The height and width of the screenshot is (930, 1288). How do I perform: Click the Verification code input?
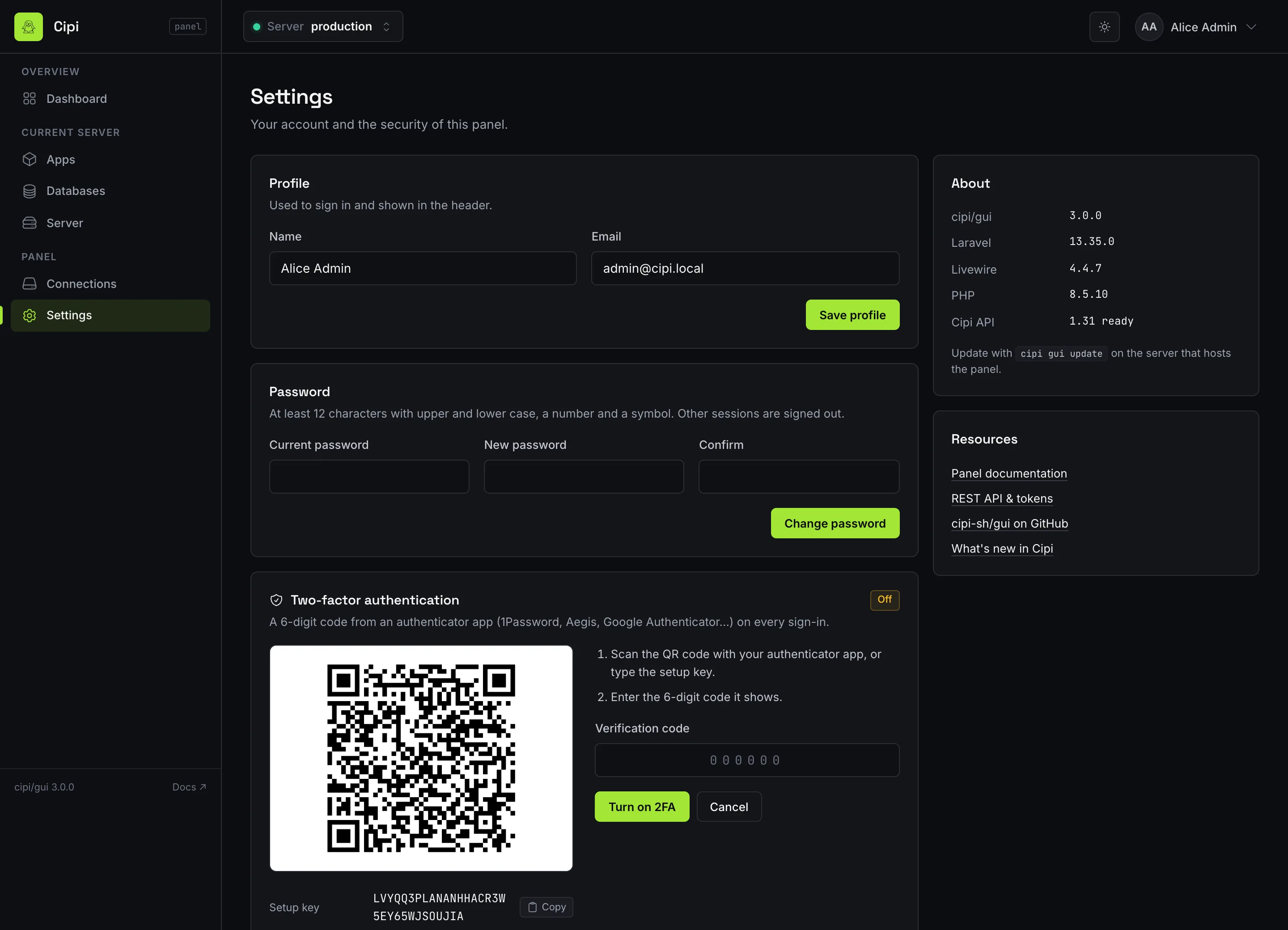click(747, 760)
